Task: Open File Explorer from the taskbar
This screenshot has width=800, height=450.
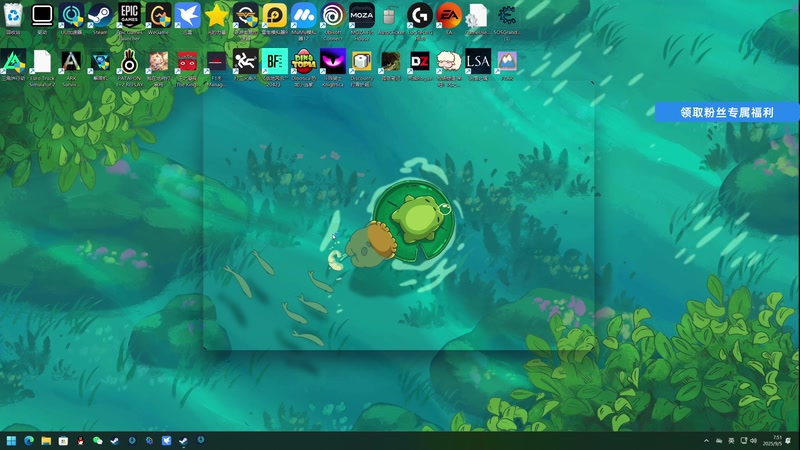Action: point(46,440)
